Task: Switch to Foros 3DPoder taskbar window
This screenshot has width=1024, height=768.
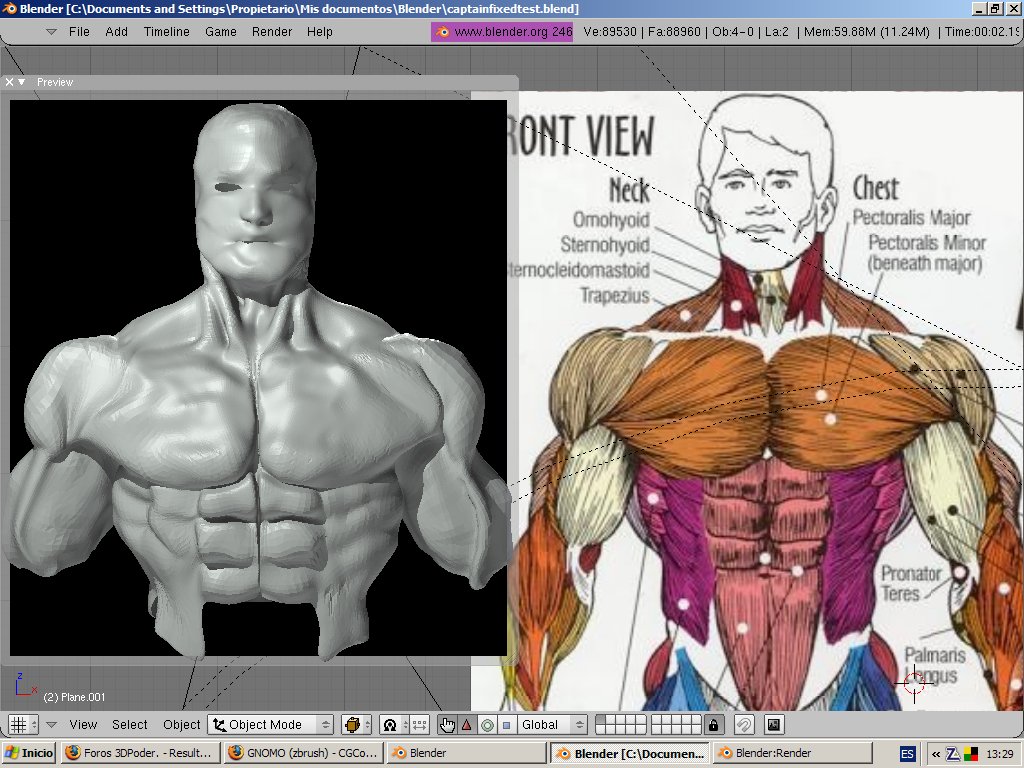Action: (x=140, y=753)
